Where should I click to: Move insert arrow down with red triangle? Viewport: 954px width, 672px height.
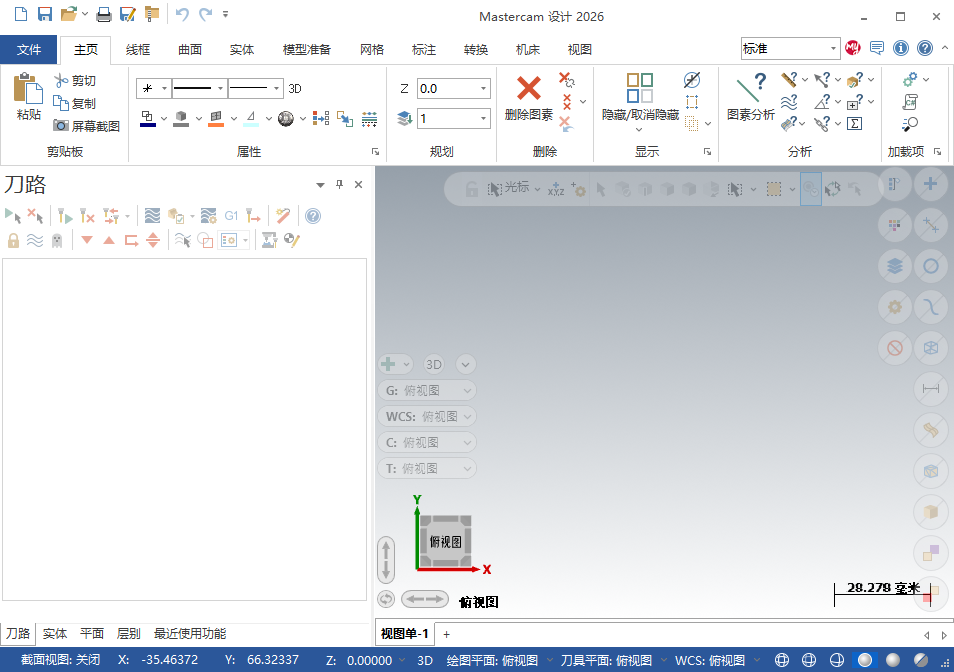pos(87,240)
